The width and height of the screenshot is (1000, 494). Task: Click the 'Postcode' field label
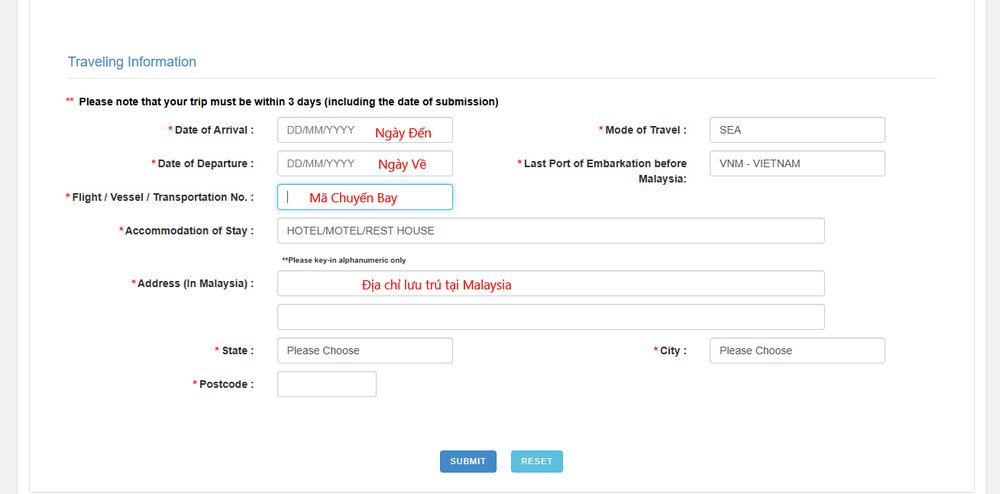pos(225,384)
